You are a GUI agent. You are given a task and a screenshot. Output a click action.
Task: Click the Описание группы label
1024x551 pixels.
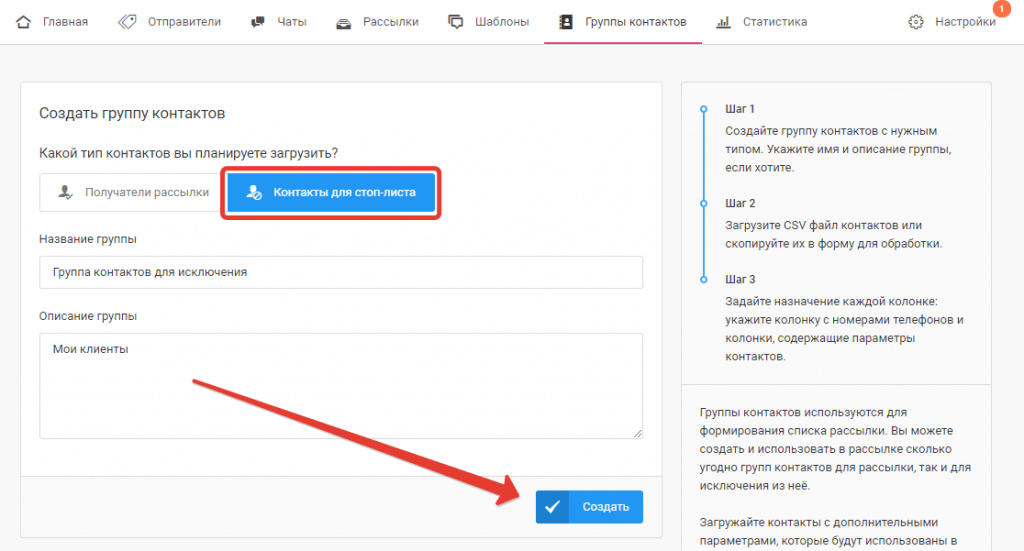click(88, 316)
